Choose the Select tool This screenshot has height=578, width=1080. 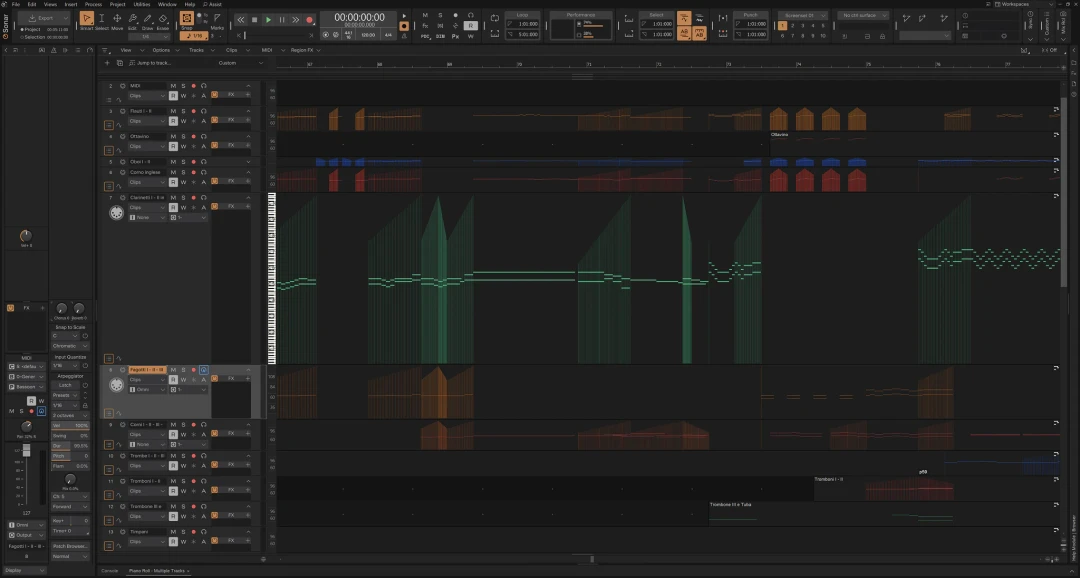101,21
